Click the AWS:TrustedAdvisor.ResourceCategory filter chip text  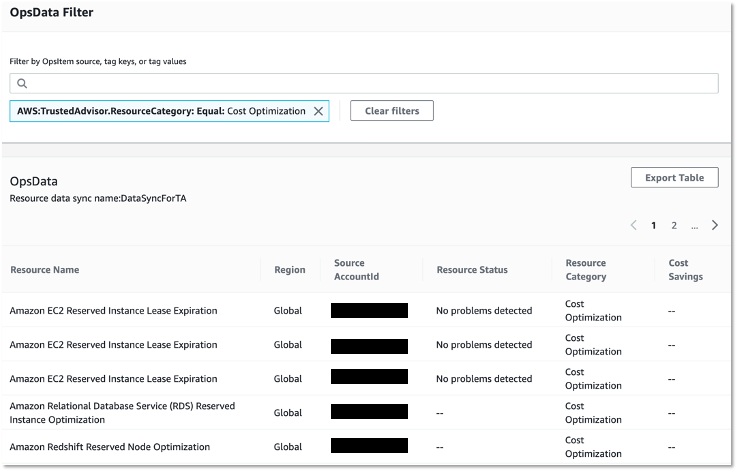161,111
